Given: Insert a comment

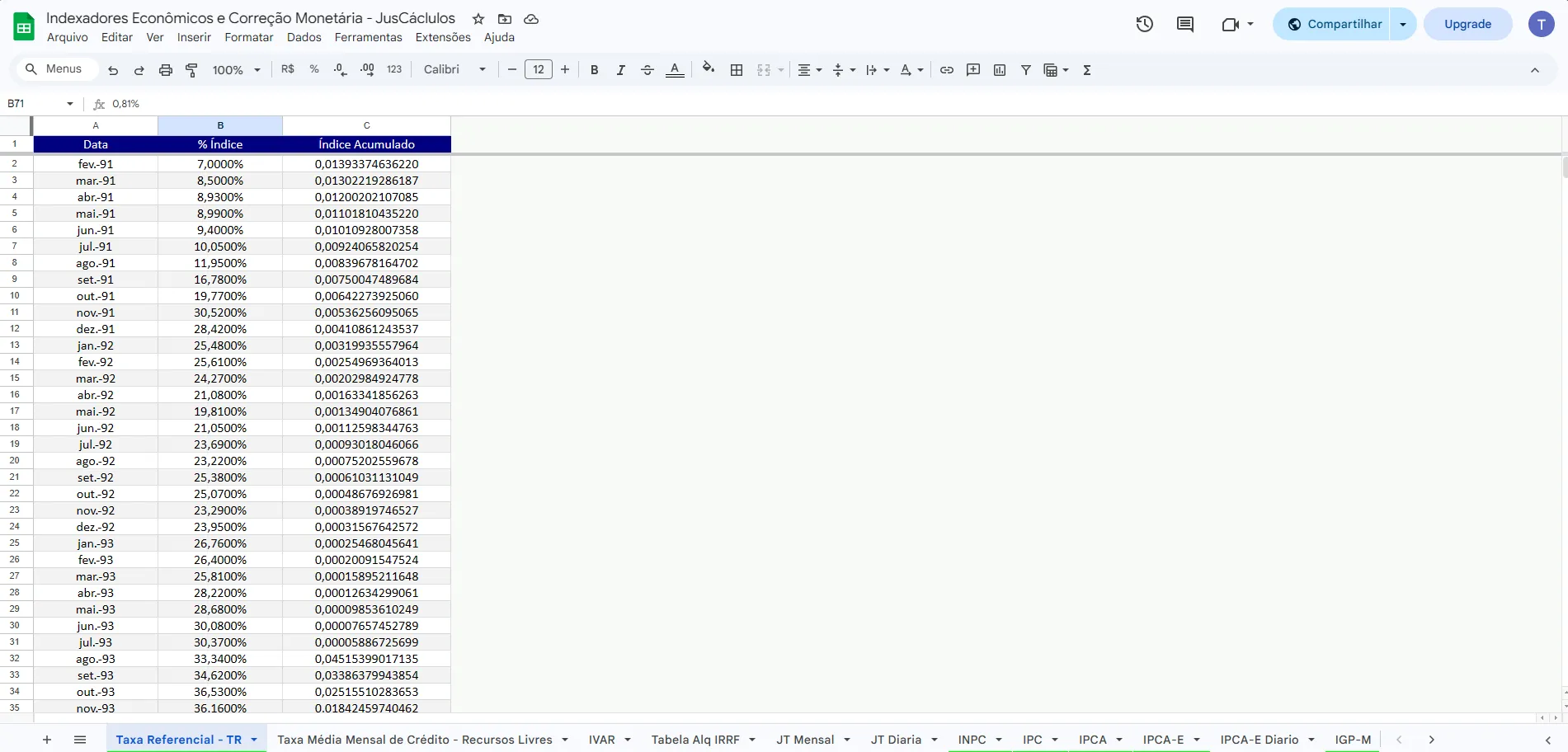Looking at the screenshot, I should click(973, 70).
